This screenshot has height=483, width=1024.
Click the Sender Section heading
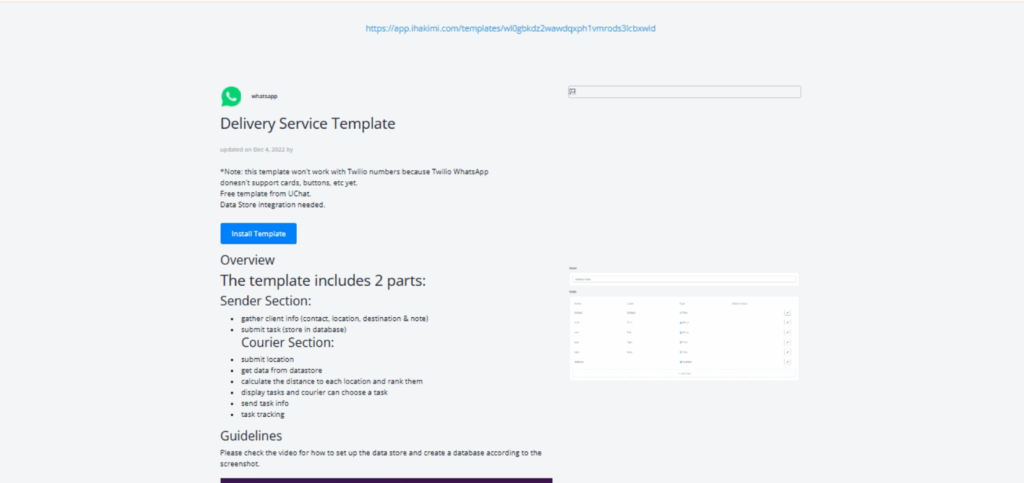click(265, 300)
